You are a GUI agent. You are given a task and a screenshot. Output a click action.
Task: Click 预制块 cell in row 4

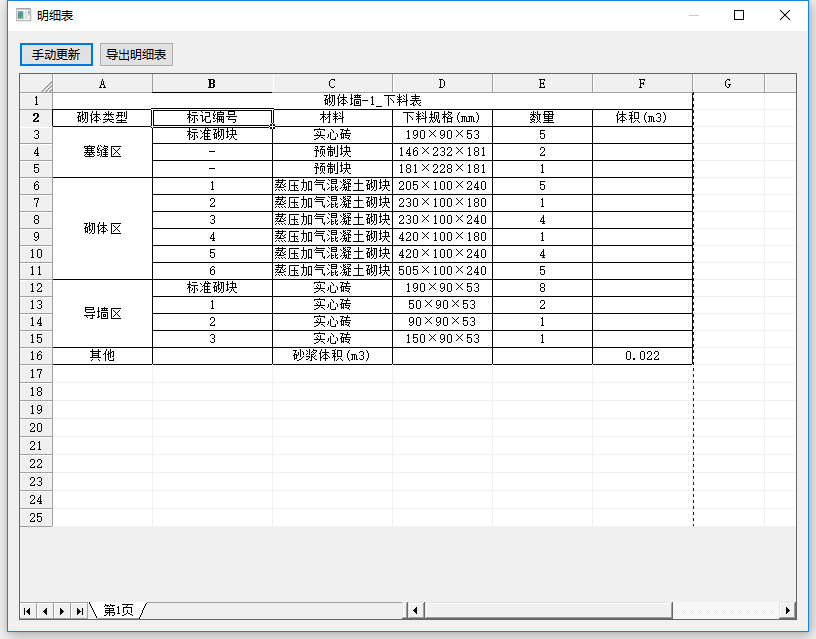332,152
